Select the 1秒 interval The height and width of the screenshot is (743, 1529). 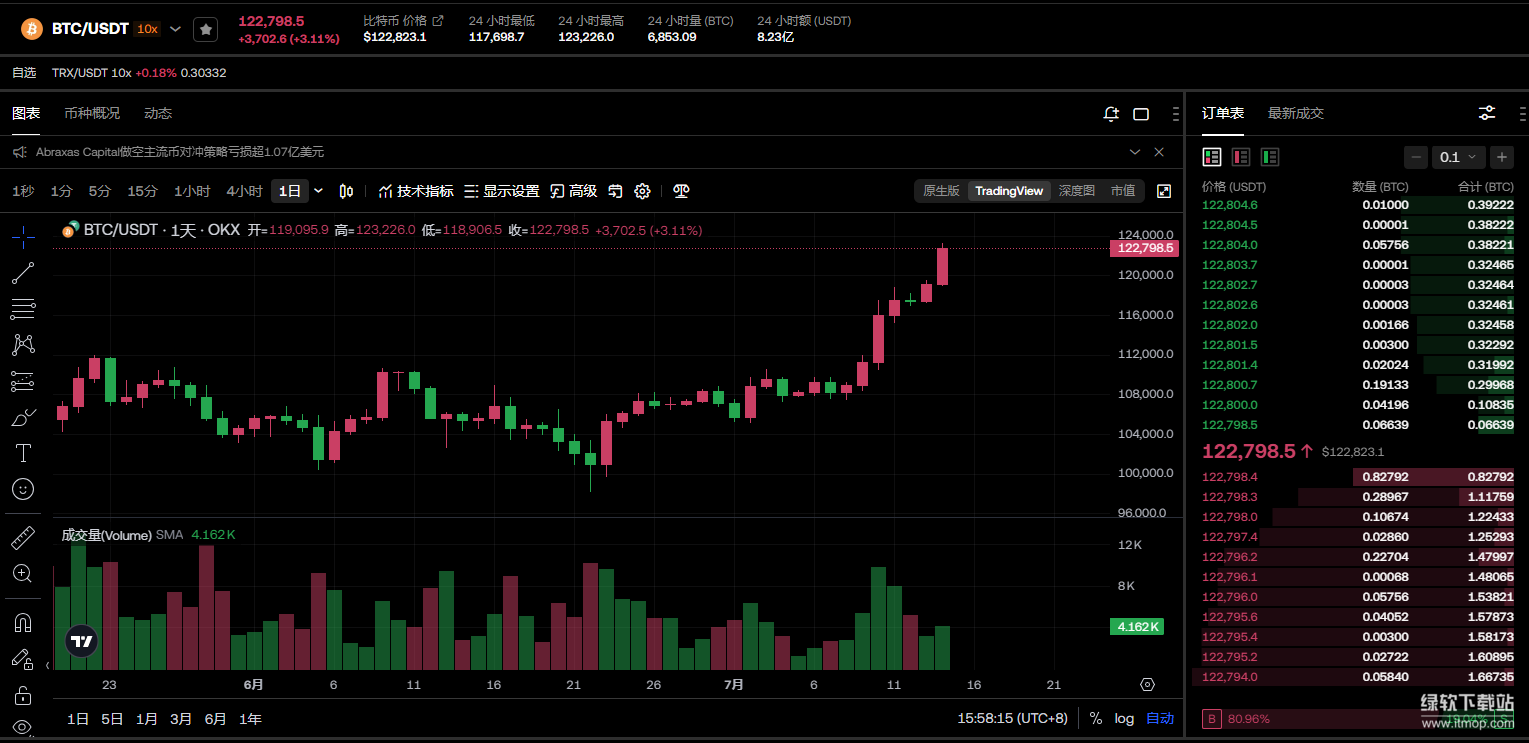pos(23,191)
